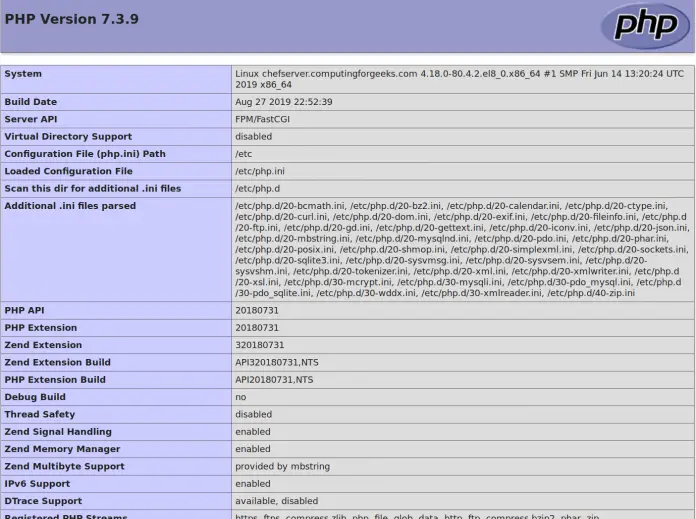This screenshot has width=696, height=519.
Task: Click the Debug Build value no
Action: coord(241,397)
